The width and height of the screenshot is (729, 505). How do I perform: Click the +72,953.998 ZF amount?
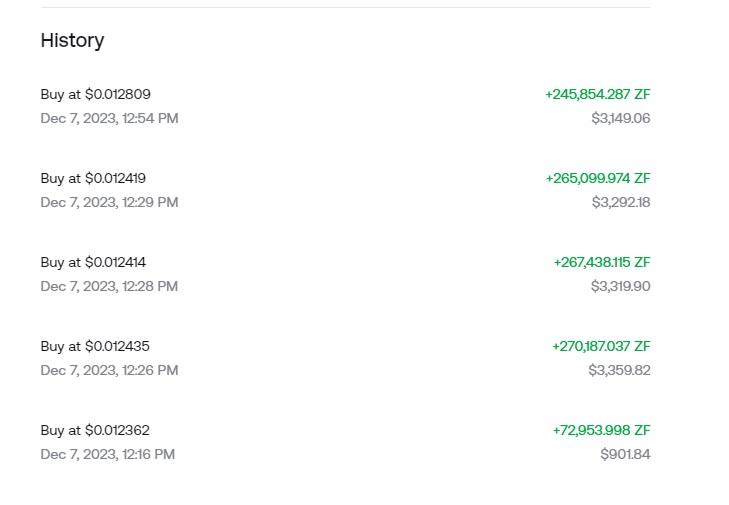[x=601, y=430]
